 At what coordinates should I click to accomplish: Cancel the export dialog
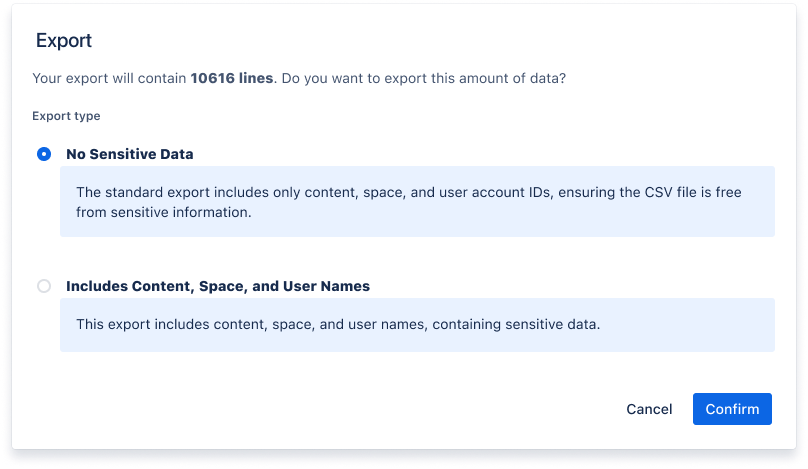point(649,409)
